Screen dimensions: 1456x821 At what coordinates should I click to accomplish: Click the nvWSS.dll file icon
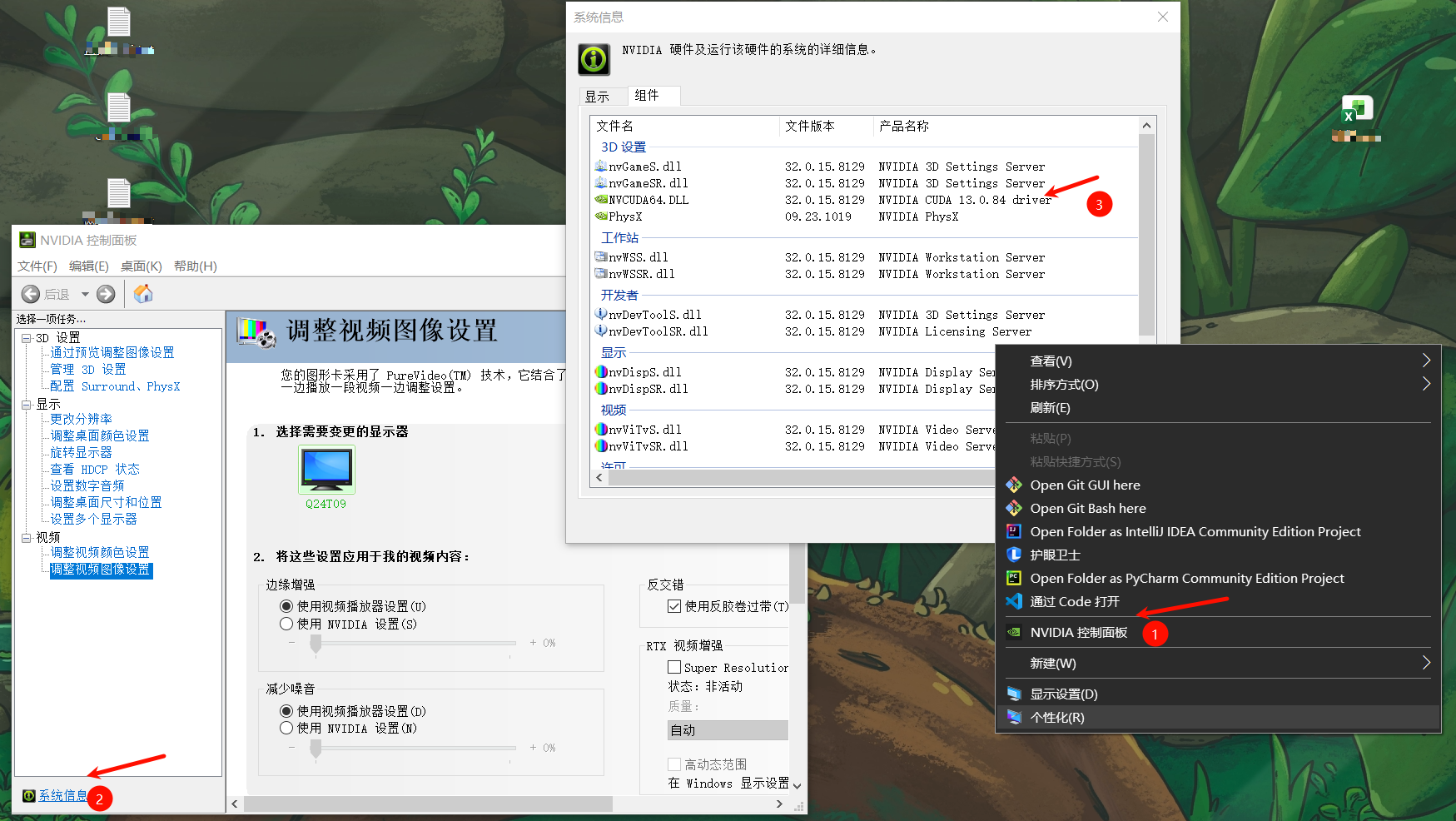pyautogui.click(x=601, y=257)
